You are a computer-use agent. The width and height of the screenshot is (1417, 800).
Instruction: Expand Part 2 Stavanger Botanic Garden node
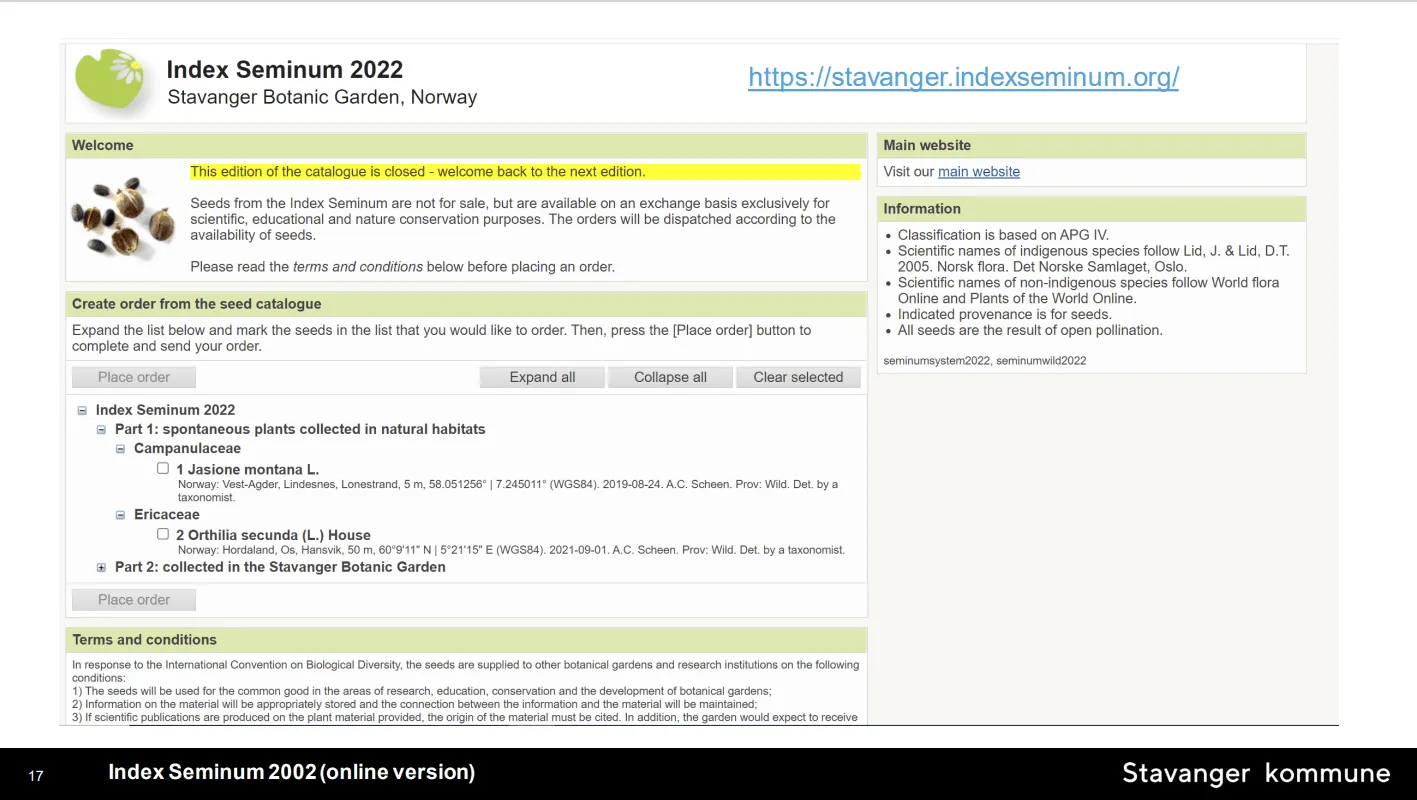click(101, 567)
